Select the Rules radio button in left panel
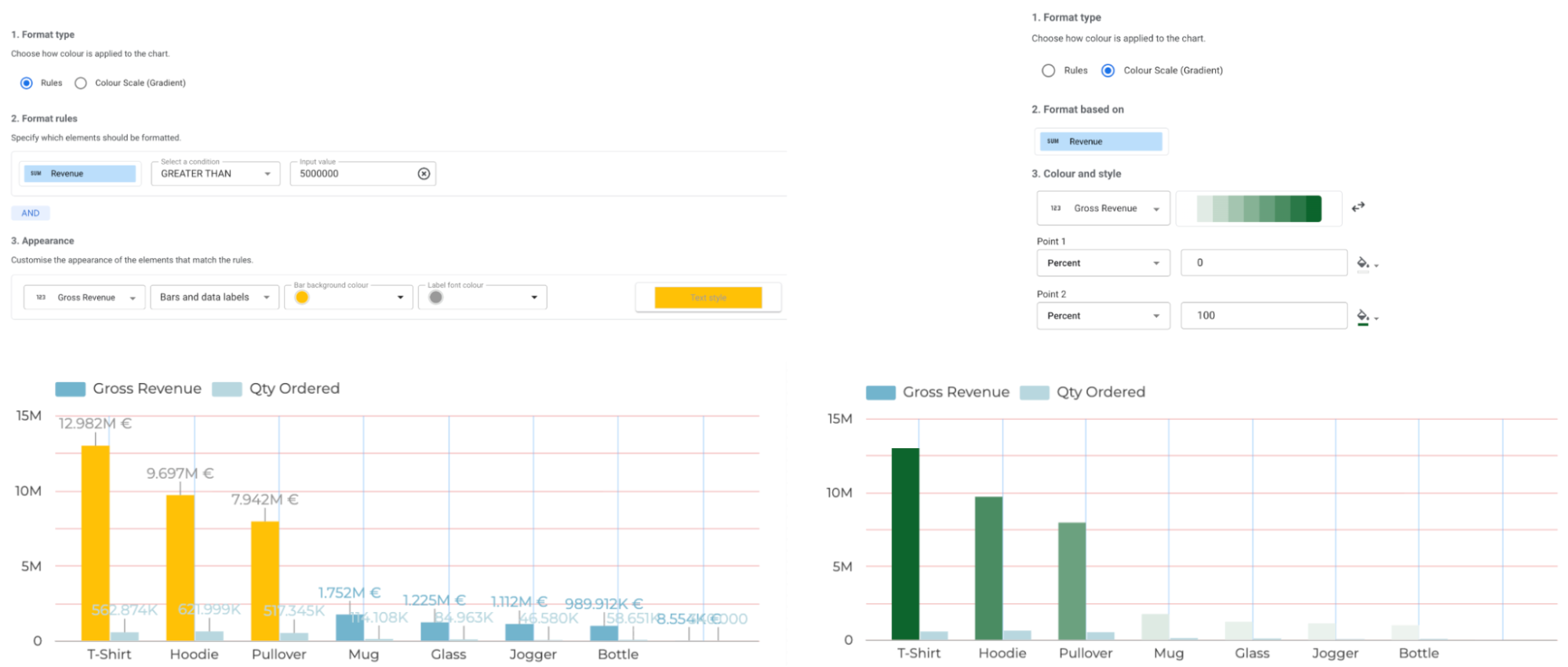Screen dimensions: 1568x667 (x=27, y=83)
